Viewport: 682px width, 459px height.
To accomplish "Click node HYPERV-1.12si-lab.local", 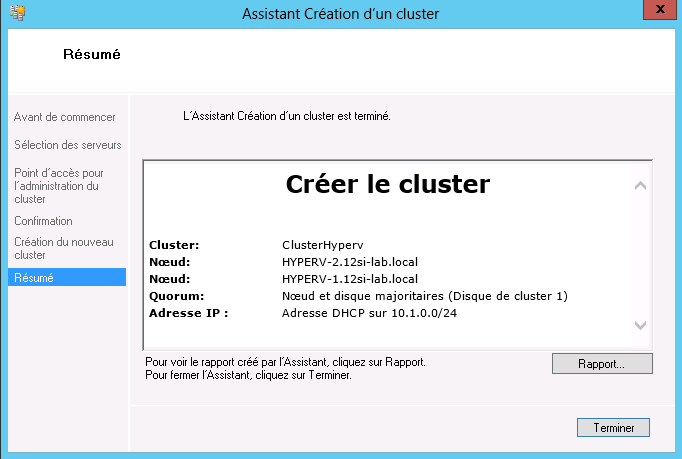I will 350,279.
